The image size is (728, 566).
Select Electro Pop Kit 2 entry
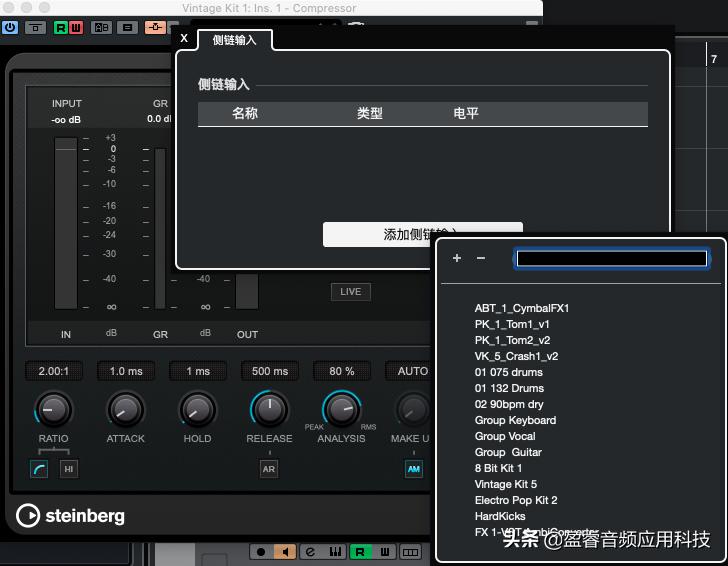coord(516,500)
